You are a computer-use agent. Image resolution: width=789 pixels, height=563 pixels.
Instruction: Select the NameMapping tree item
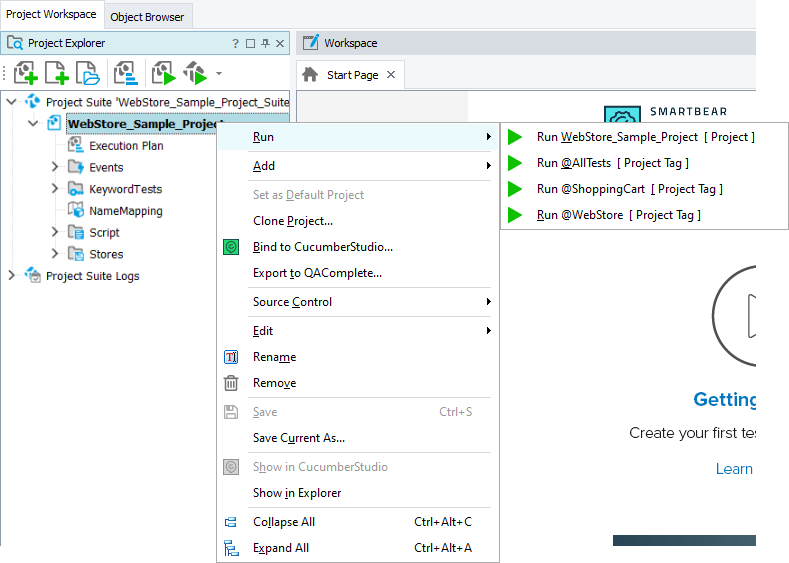pyautogui.click(x=125, y=211)
